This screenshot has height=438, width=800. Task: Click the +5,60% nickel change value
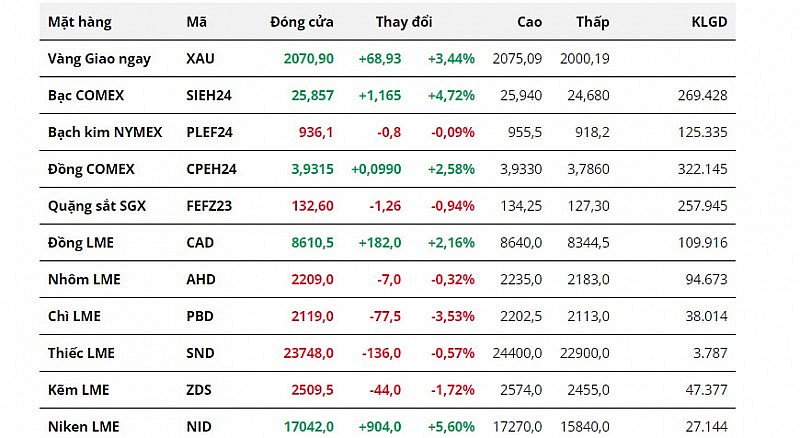[451, 427]
